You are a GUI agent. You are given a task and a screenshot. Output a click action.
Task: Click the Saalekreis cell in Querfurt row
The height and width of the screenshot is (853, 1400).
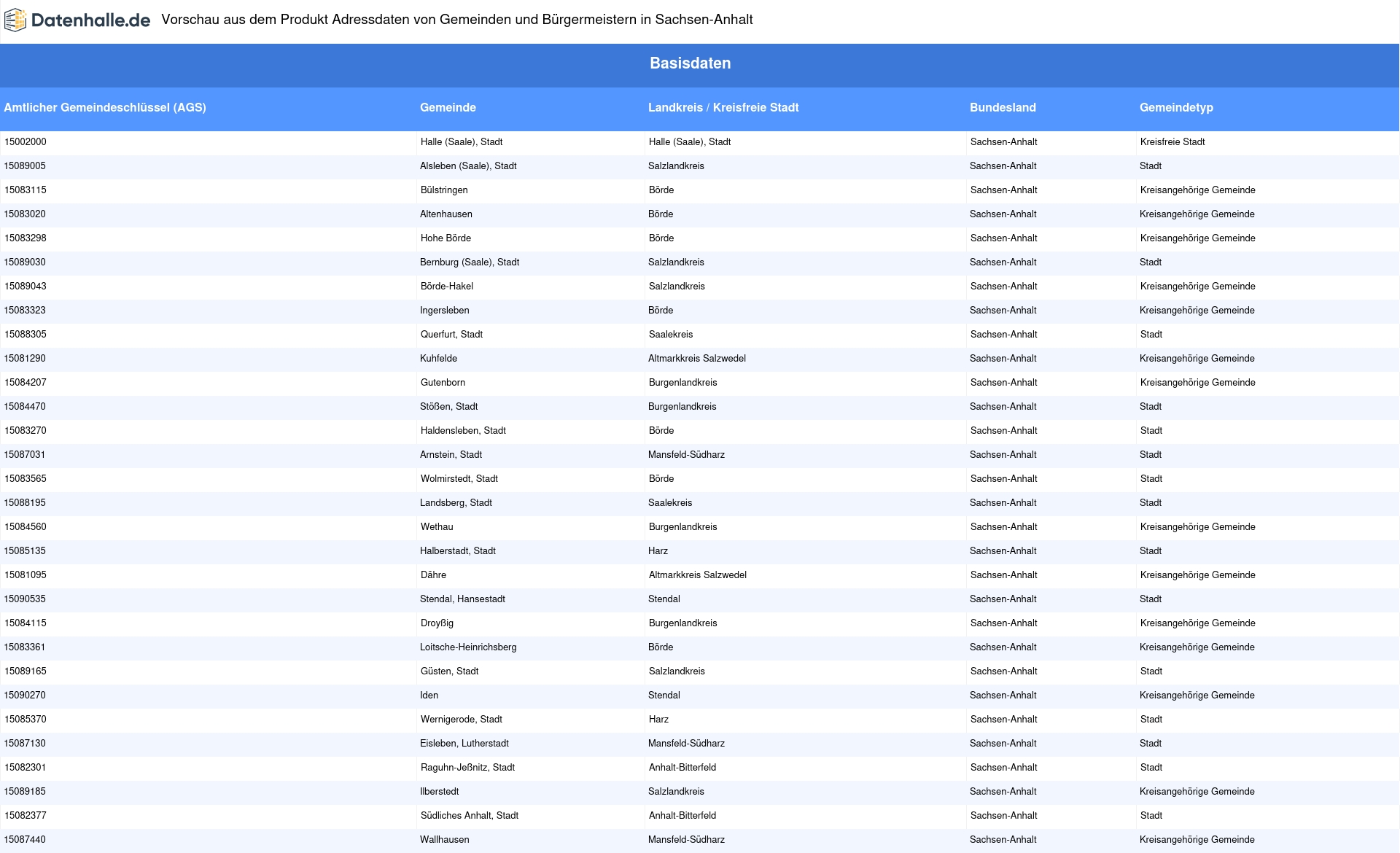(x=671, y=335)
